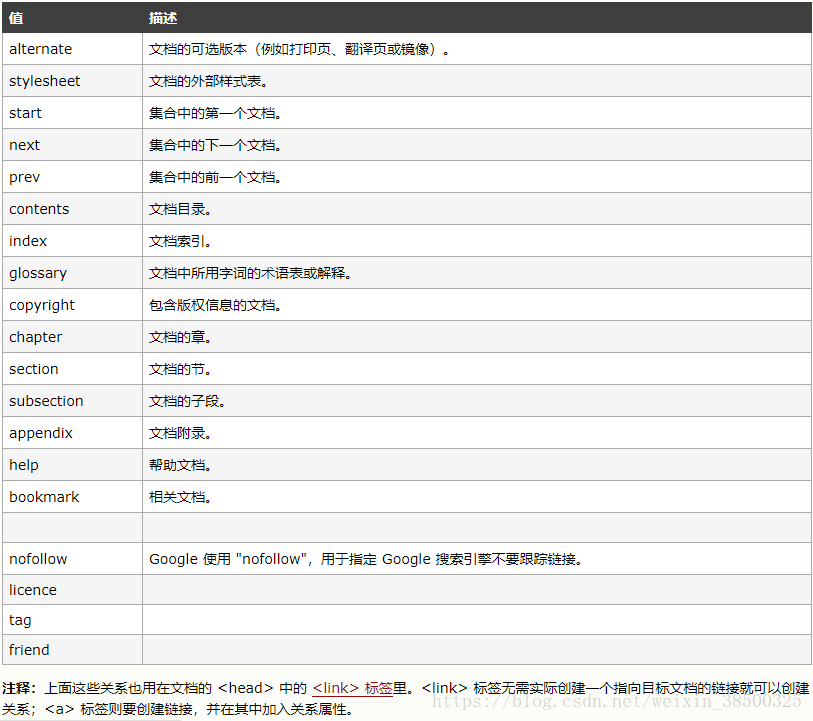Select the 'licence' value cell
Screen dimensions: 813x721
73,590
